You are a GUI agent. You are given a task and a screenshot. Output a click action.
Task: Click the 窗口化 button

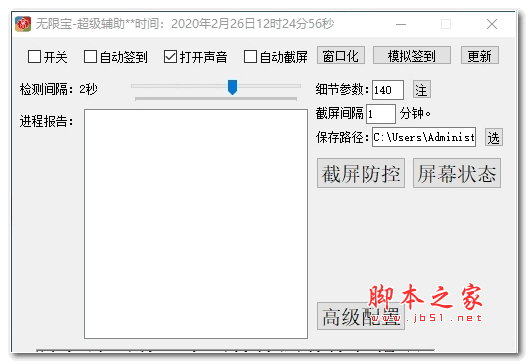click(341, 55)
